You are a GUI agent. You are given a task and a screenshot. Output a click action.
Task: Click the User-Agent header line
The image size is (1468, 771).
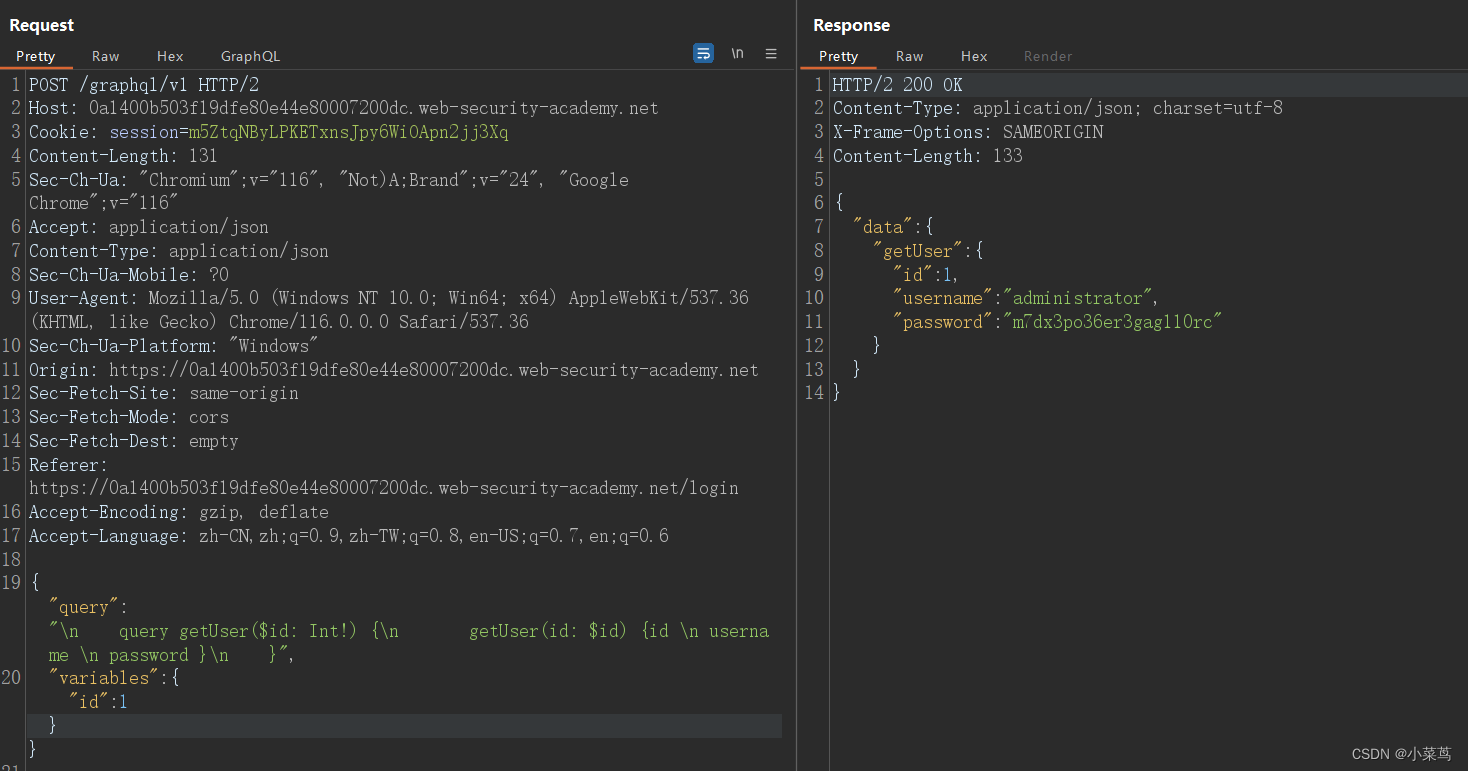click(389, 309)
